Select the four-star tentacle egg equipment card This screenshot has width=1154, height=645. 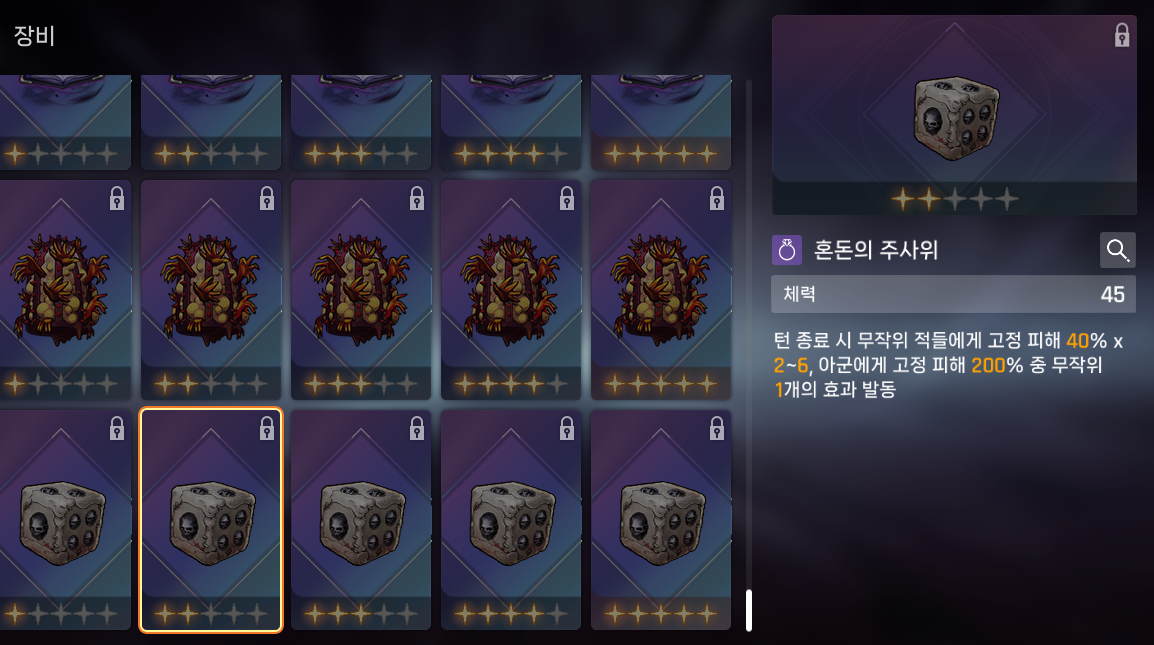click(511, 290)
